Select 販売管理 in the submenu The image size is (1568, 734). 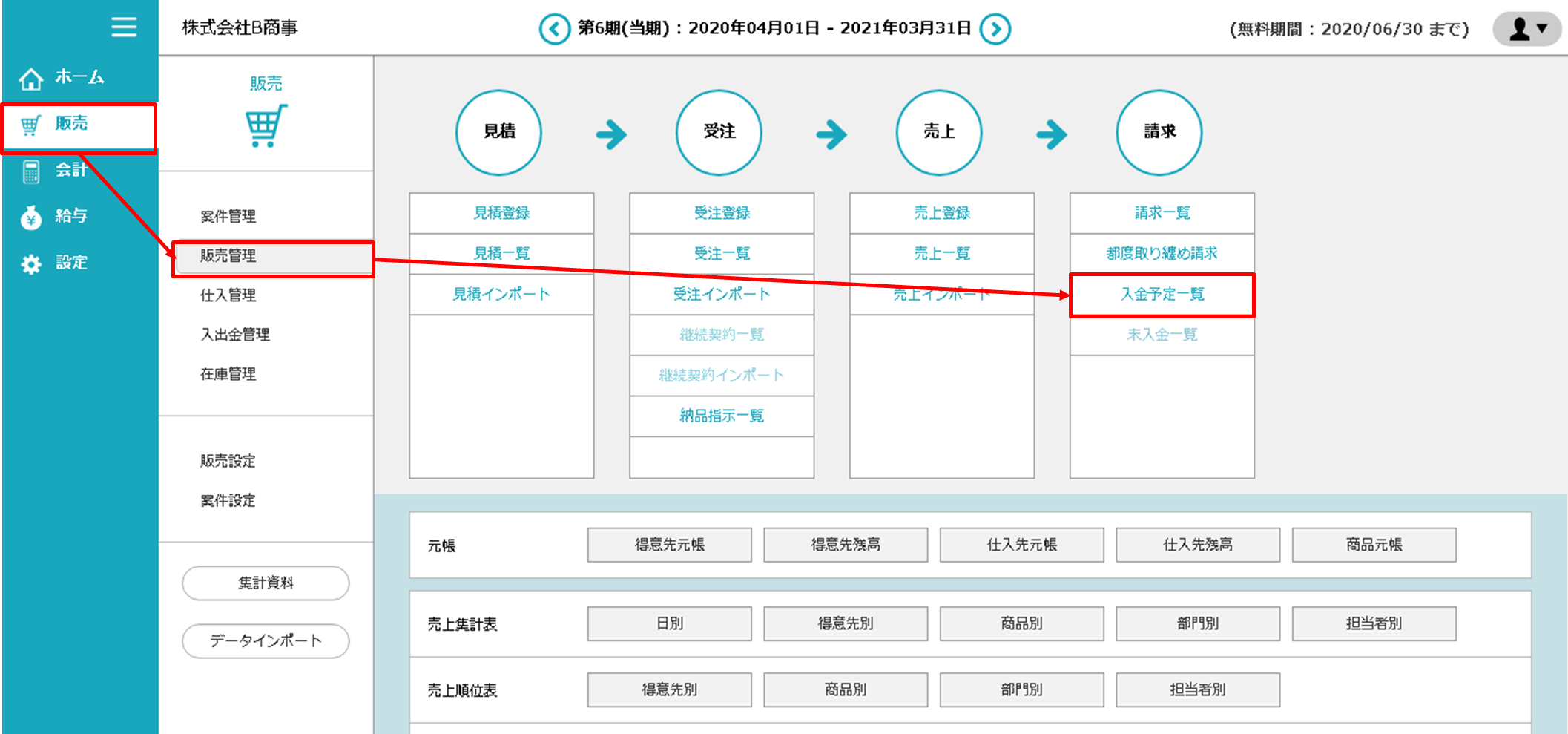pos(228,256)
